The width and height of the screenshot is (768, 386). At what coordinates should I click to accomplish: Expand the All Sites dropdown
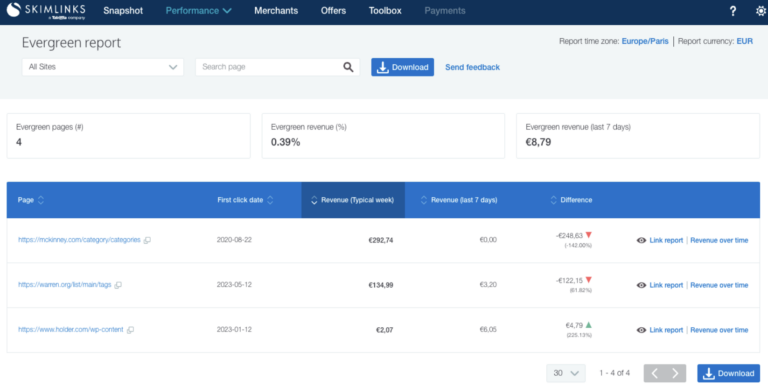point(103,67)
